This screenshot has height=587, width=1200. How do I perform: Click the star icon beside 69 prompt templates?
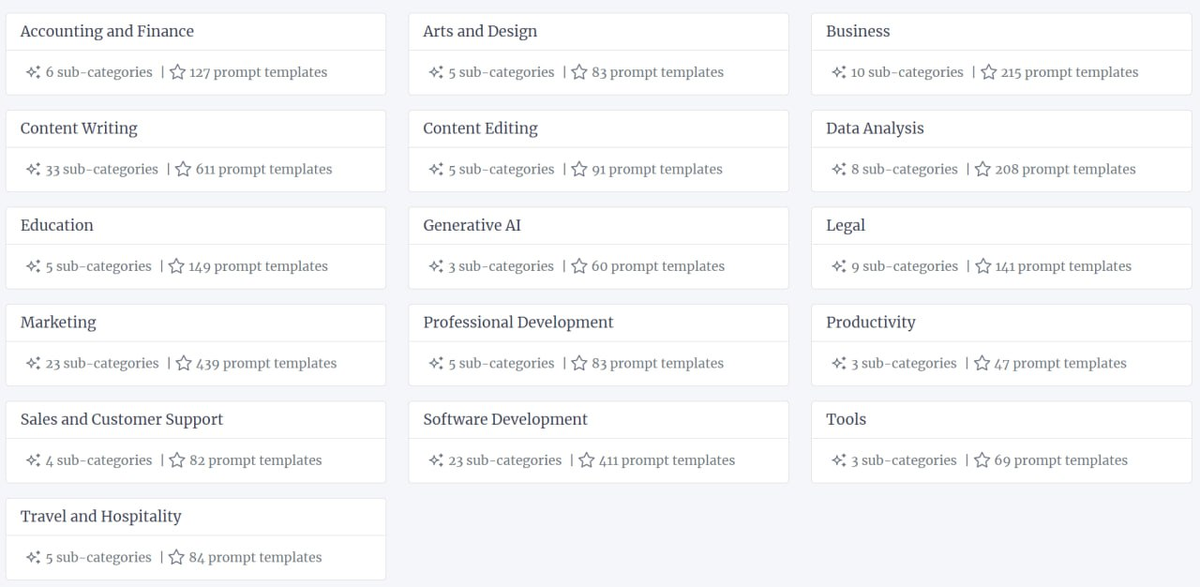point(982,460)
